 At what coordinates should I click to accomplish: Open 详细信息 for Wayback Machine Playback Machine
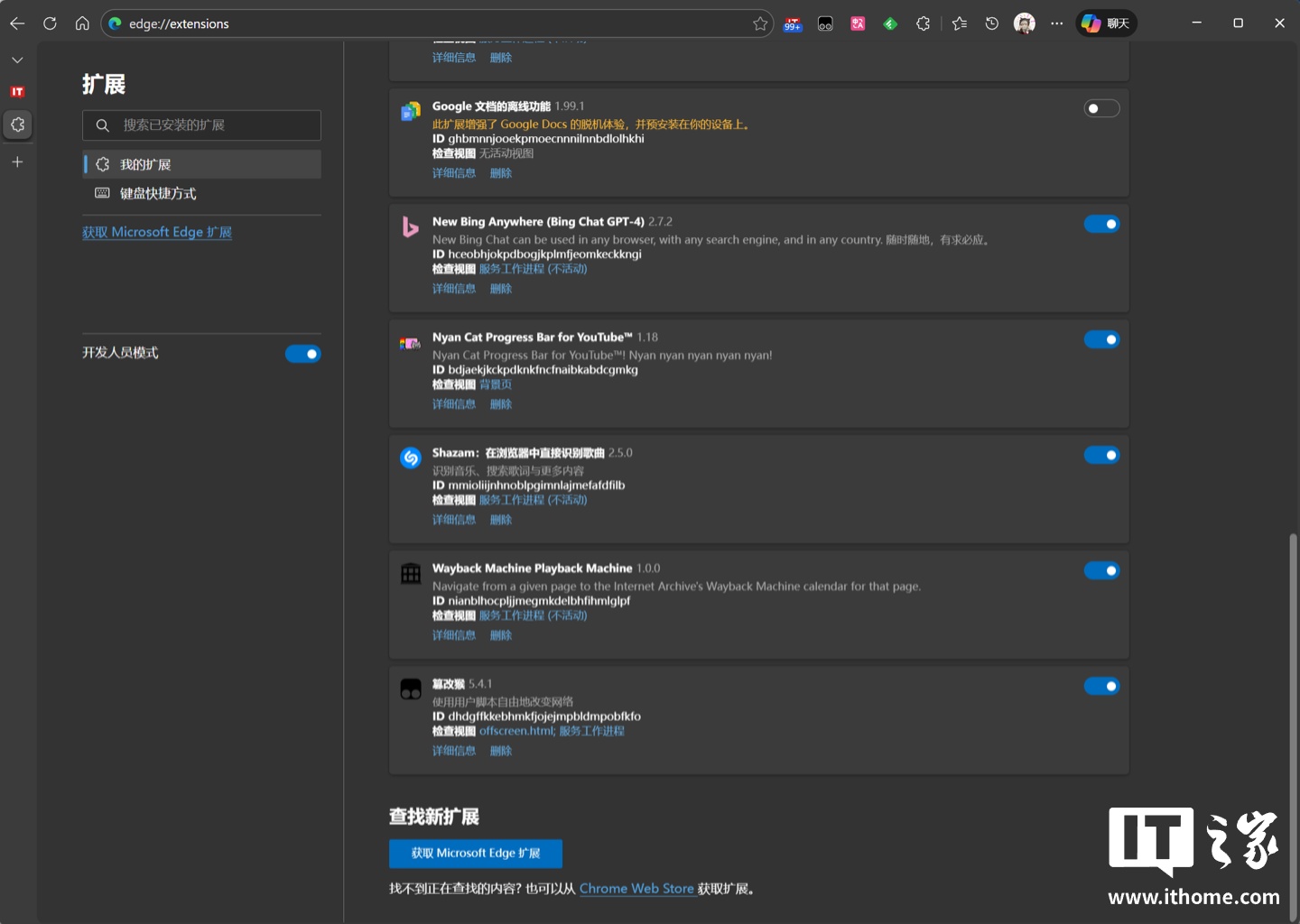point(454,635)
